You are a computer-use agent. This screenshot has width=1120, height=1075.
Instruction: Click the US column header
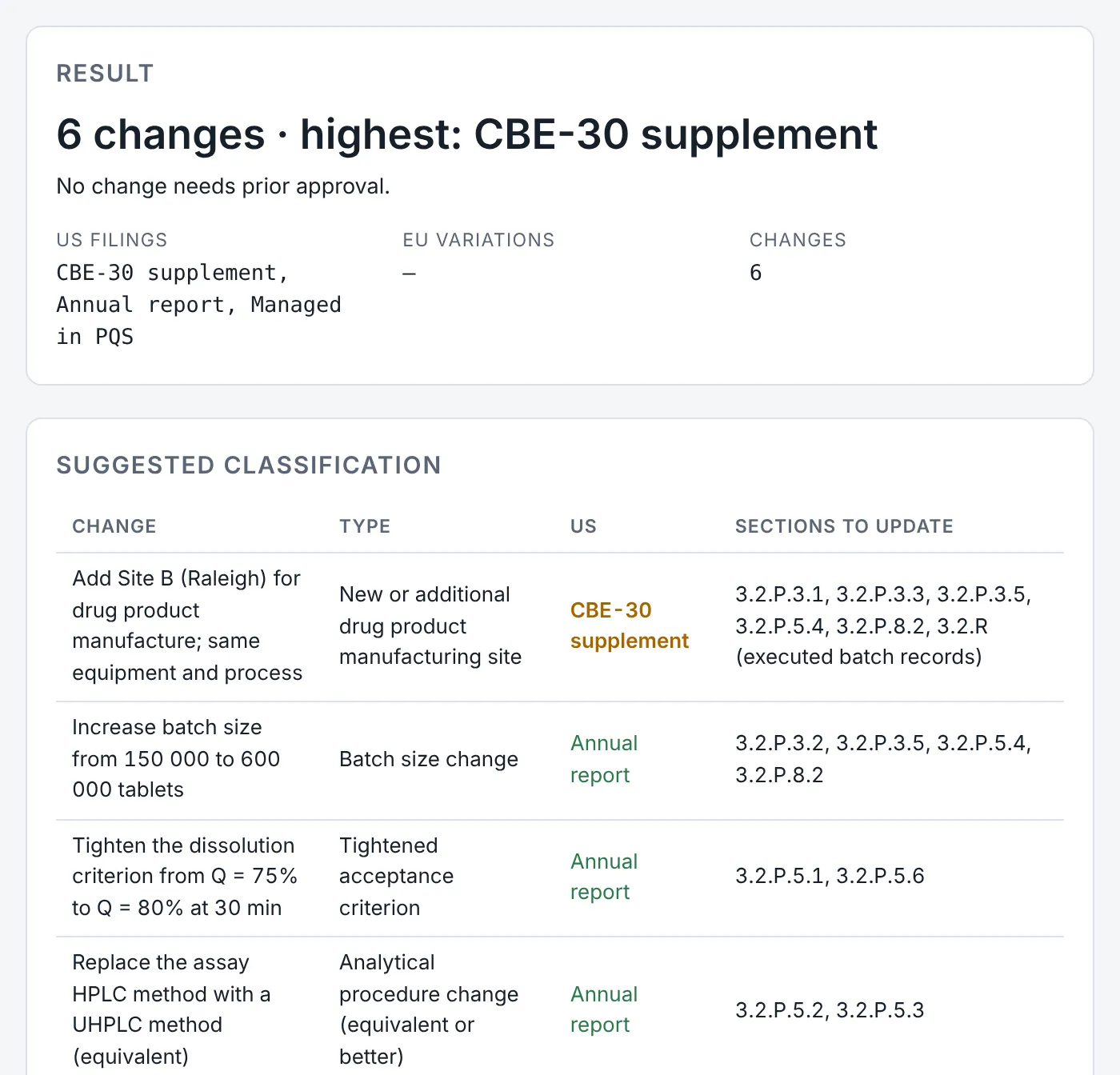click(583, 526)
